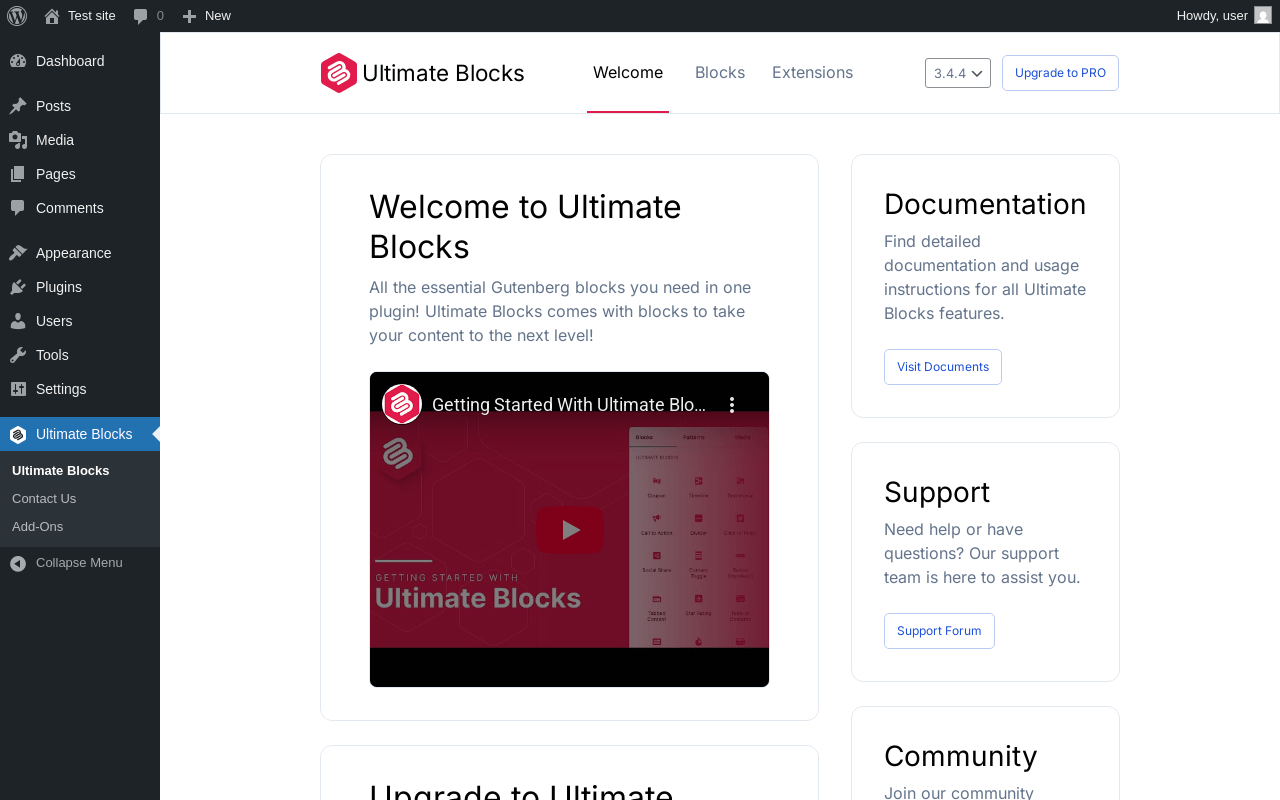
Task: Click the video channel logo icon
Action: [x=402, y=404]
